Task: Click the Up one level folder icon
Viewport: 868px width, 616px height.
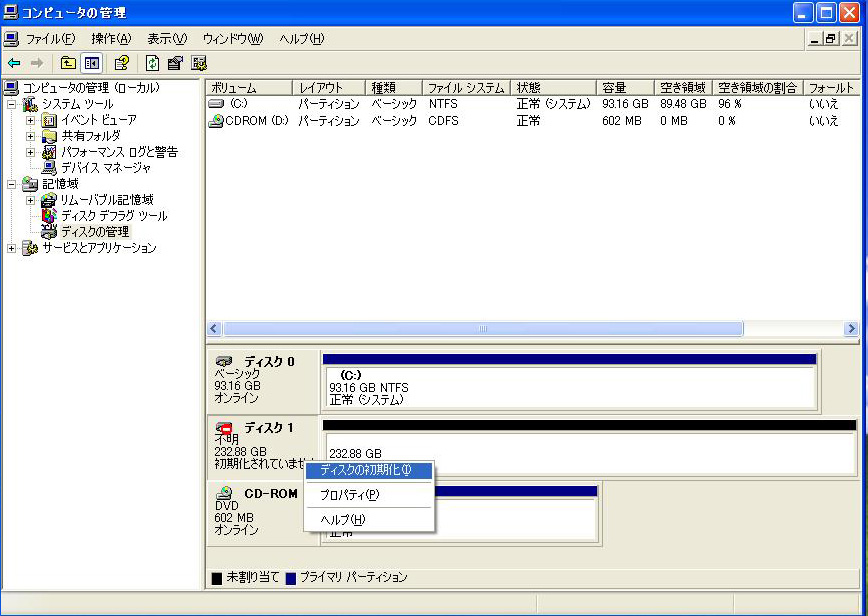Action: [68, 63]
